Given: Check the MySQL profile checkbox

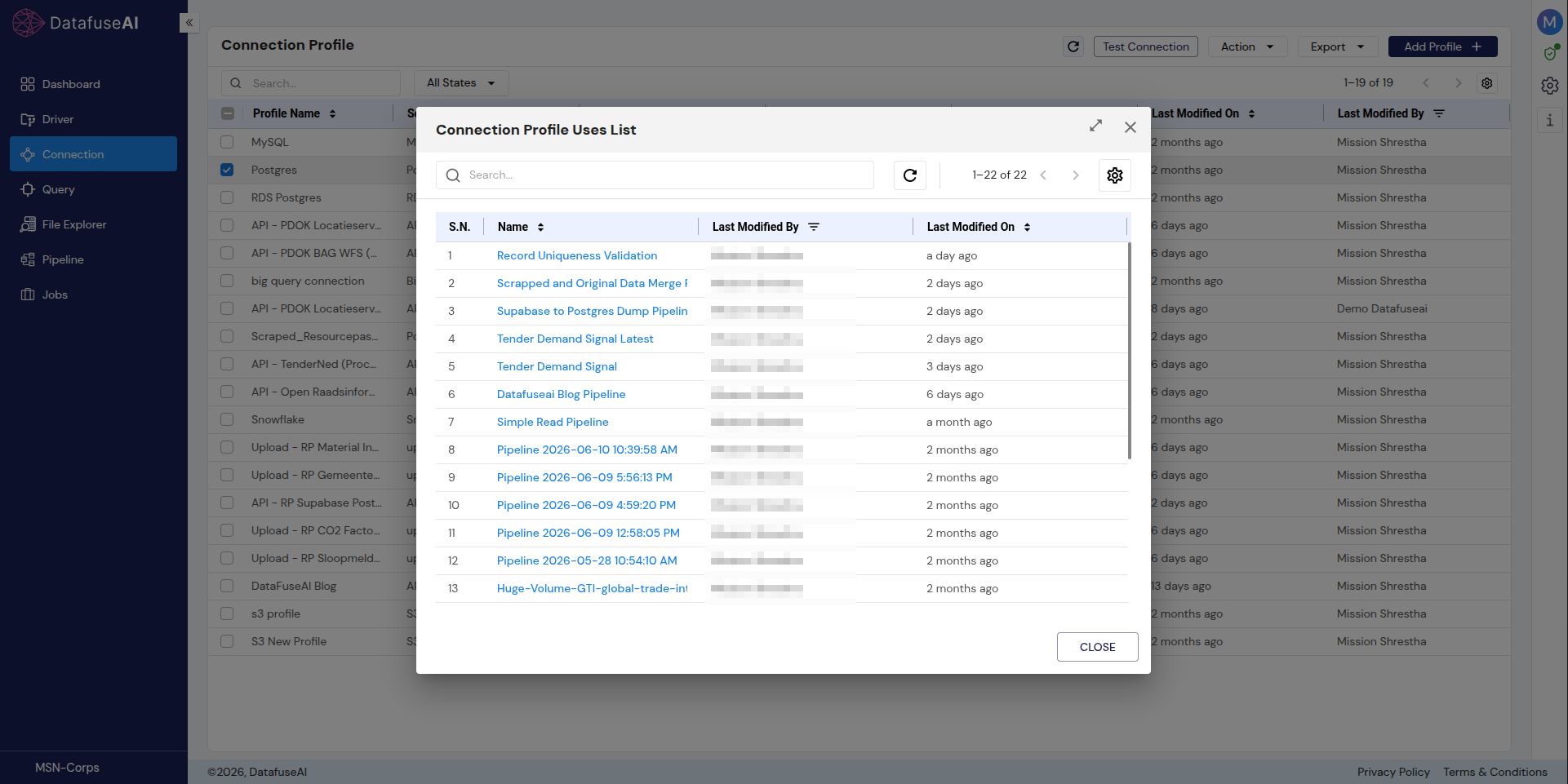Looking at the screenshot, I should coord(227,142).
